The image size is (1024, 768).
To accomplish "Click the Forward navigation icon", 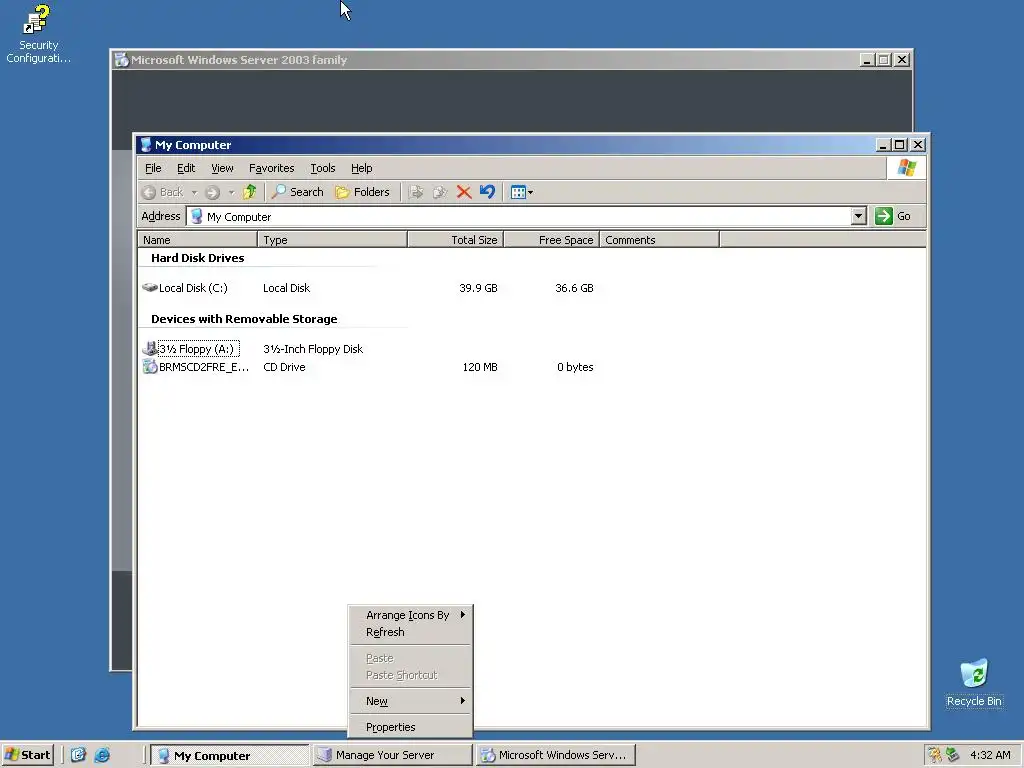I will 212,192.
